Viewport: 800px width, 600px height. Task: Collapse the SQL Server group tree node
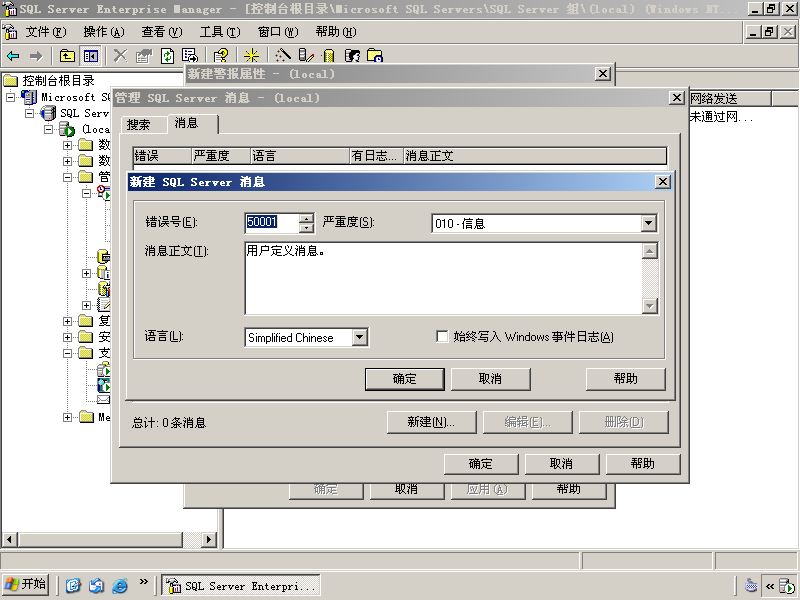(30, 113)
